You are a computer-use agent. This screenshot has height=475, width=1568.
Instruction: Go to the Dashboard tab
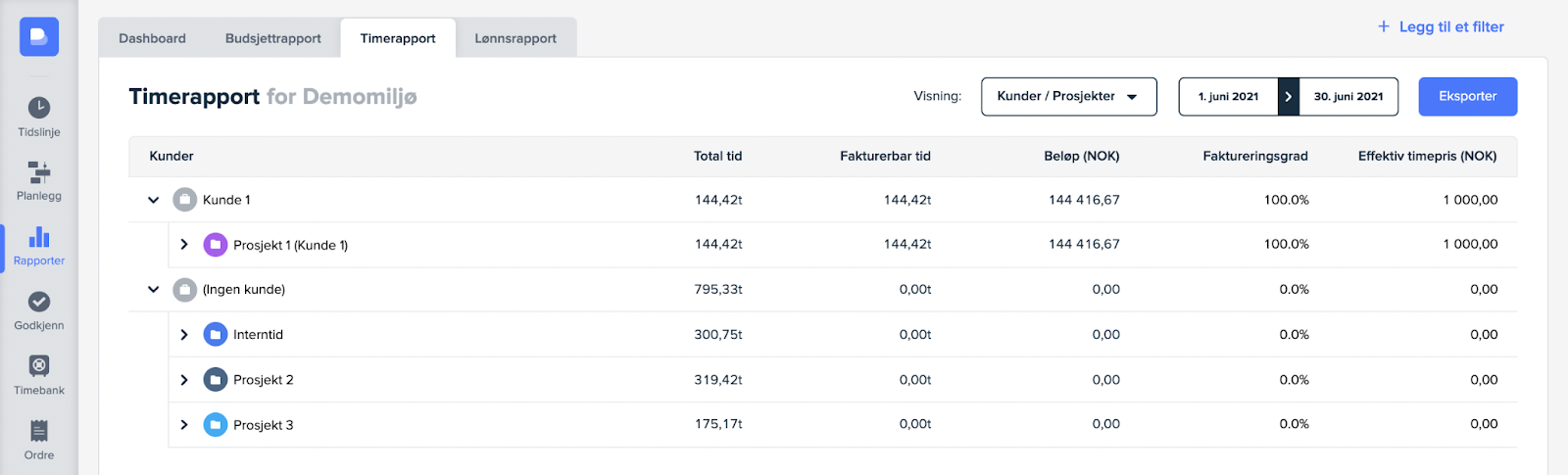coord(152,38)
